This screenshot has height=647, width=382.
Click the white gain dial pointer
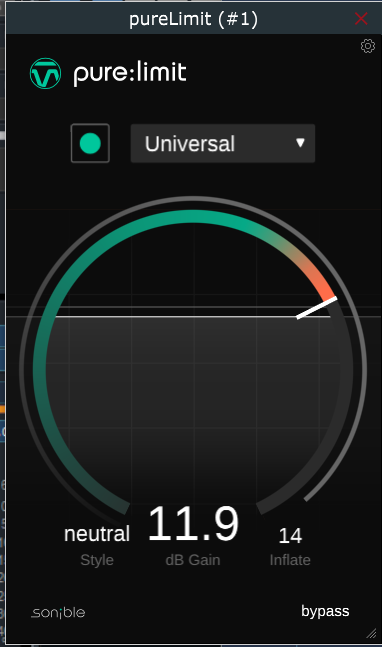316,307
